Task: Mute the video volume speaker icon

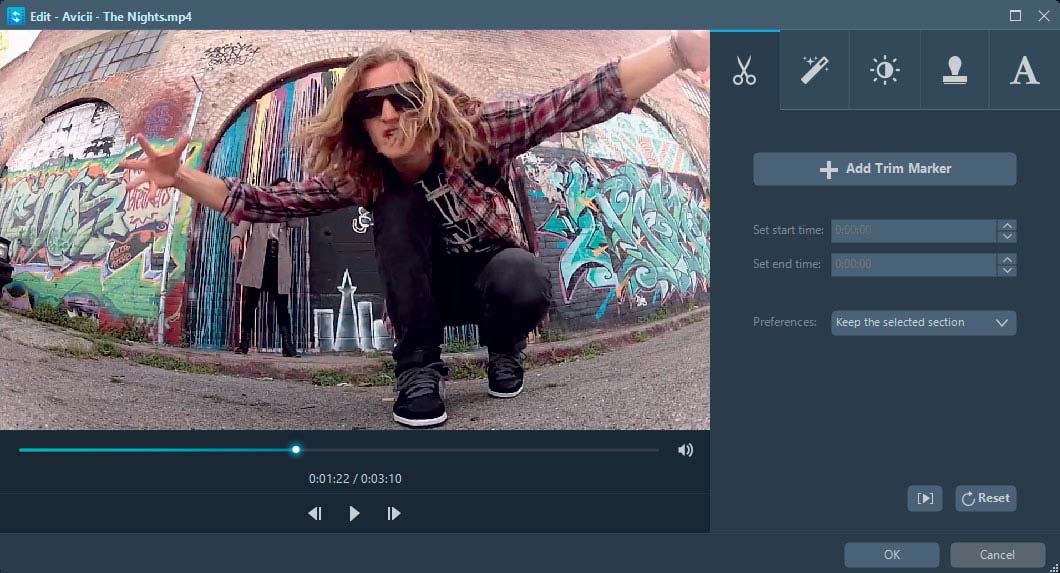Action: pos(685,450)
